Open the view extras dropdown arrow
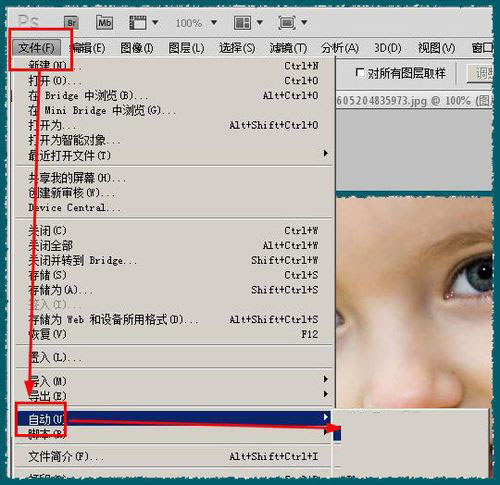Viewport: 500px width, 485px height. pos(155,23)
